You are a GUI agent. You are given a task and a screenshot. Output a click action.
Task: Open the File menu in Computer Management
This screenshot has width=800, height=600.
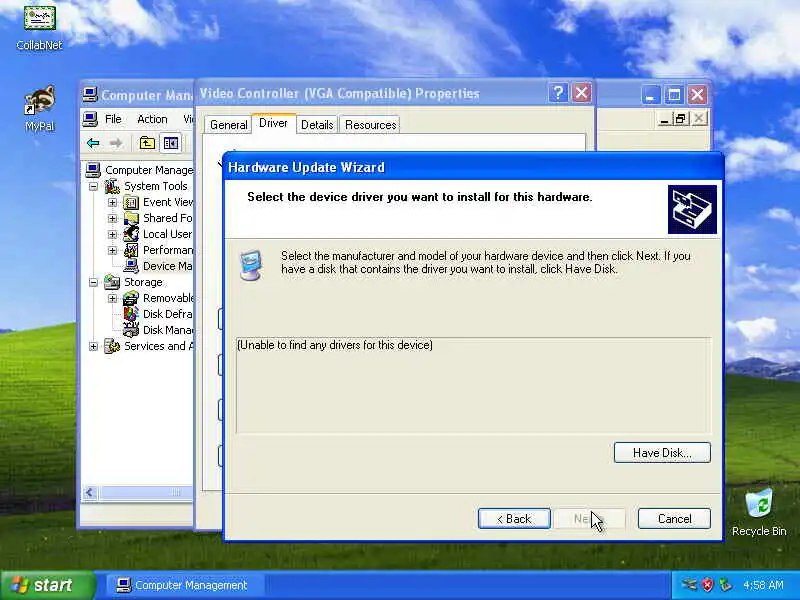[x=113, y=119]
